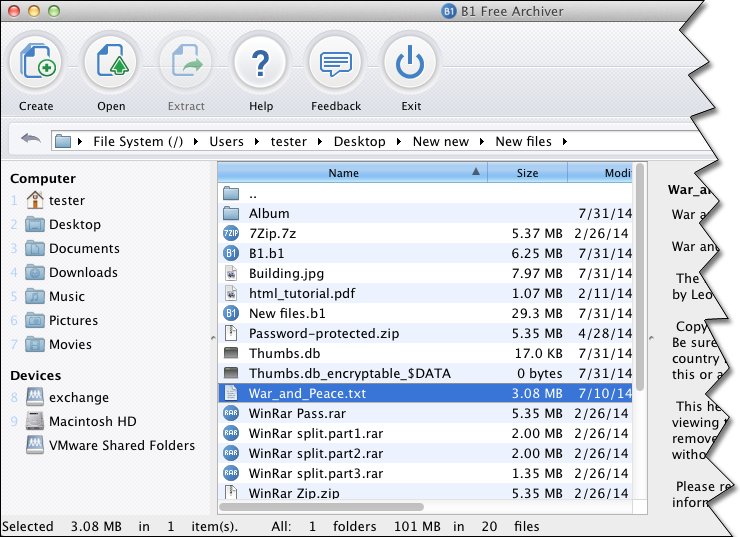
Task: Select the 7Zip.7z archive file
Action: (272, 233)
